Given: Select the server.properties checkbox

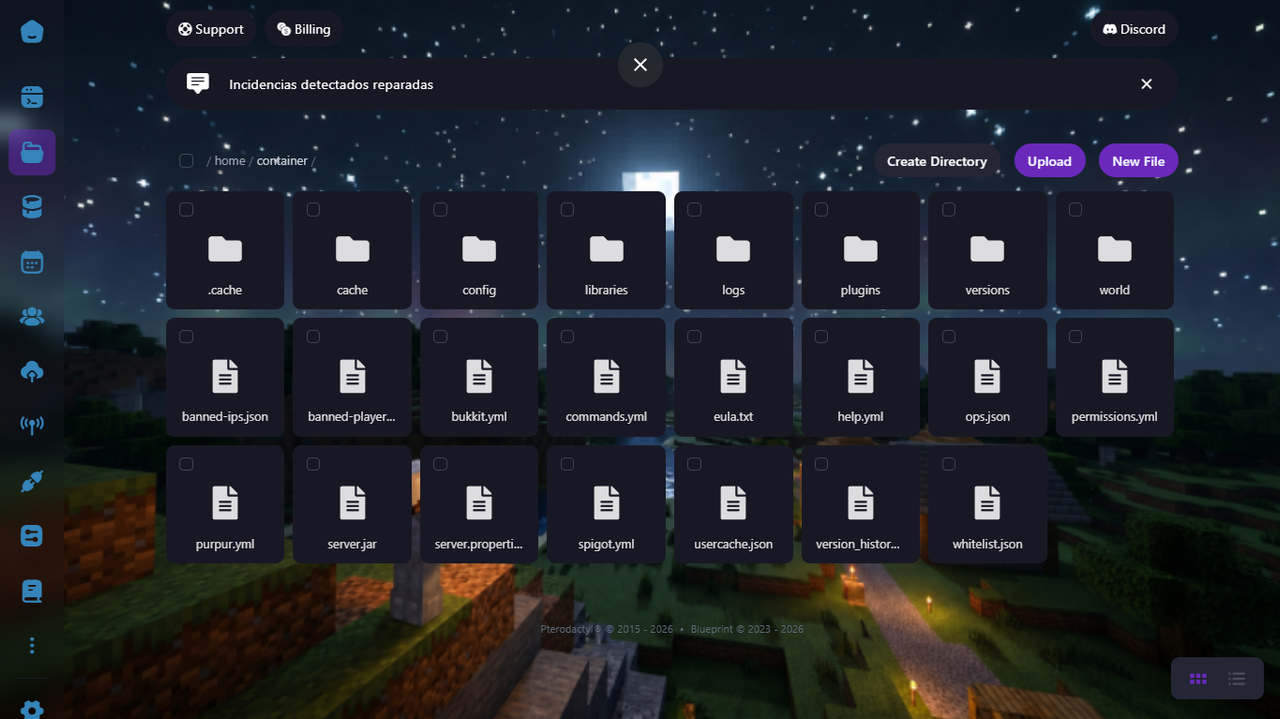Looking at the screenshot, I should [440, 464].
